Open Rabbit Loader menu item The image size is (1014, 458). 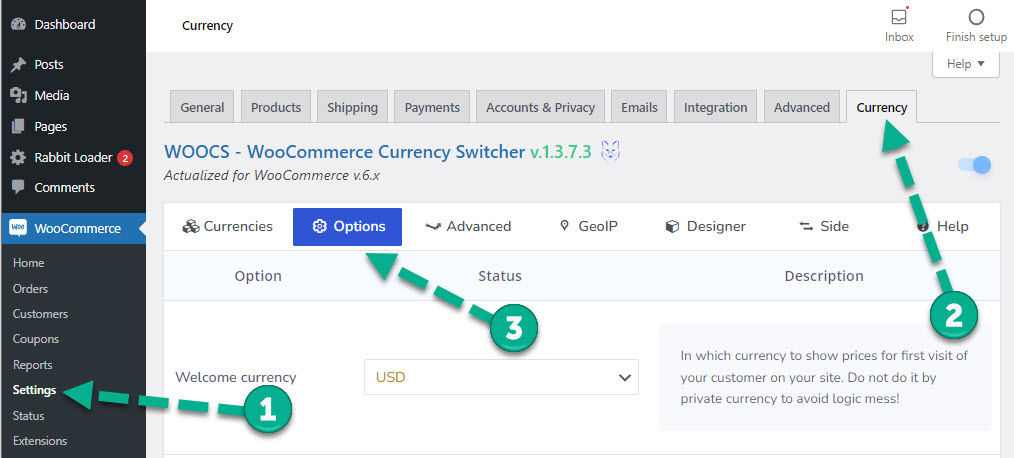pyautogui.click(x=73, y=158)
